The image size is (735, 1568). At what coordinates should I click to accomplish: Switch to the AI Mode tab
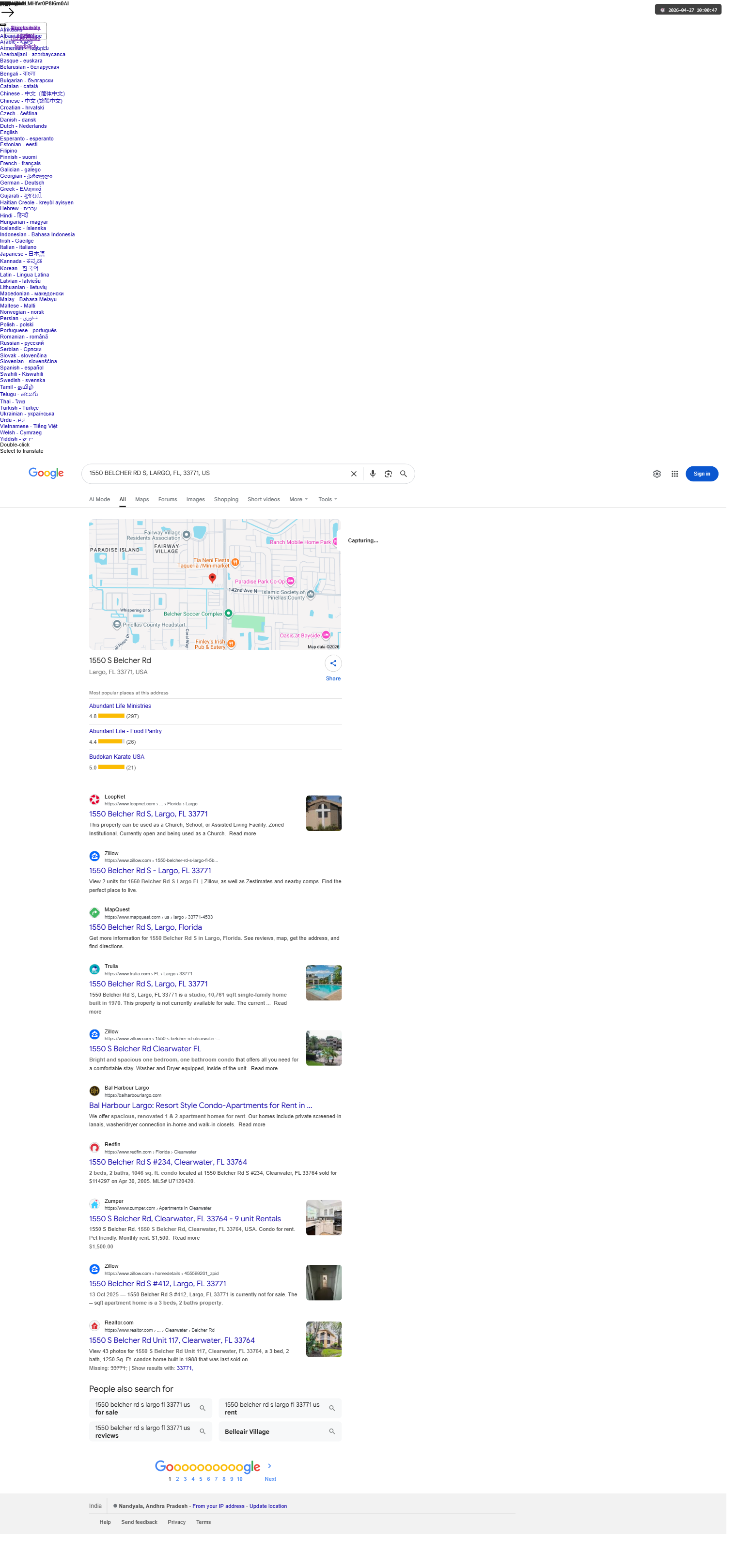[99, 500]
